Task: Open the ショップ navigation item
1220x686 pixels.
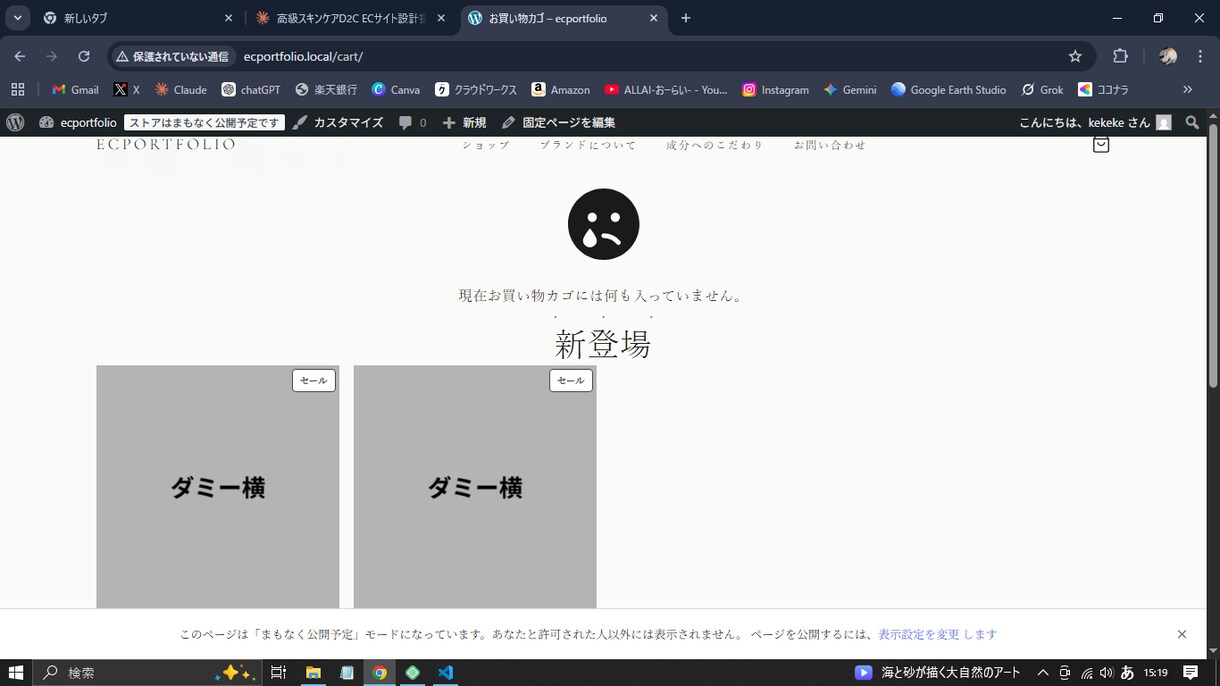Action: pos(486,145)
